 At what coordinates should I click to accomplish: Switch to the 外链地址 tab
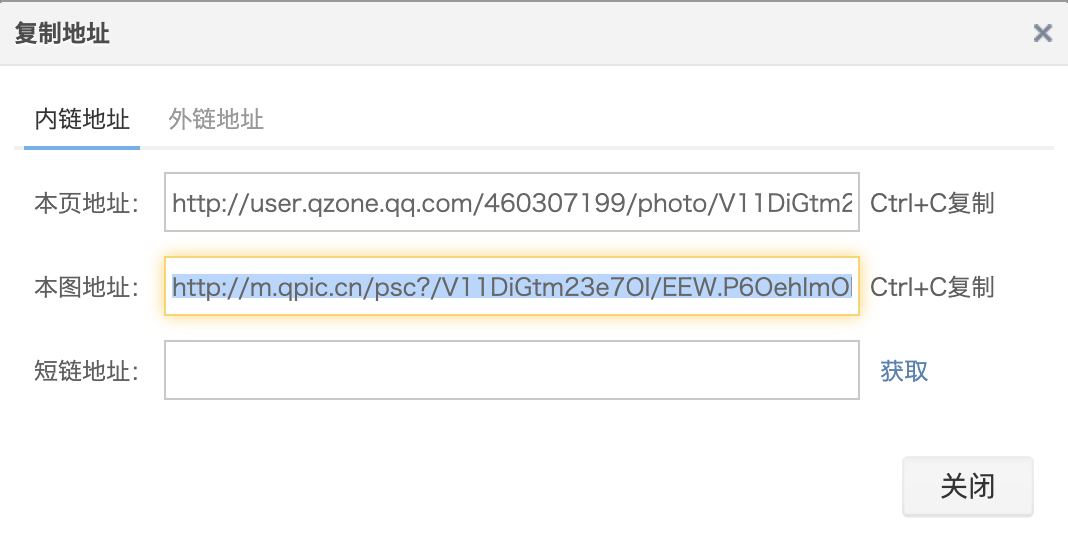(216, 120)
